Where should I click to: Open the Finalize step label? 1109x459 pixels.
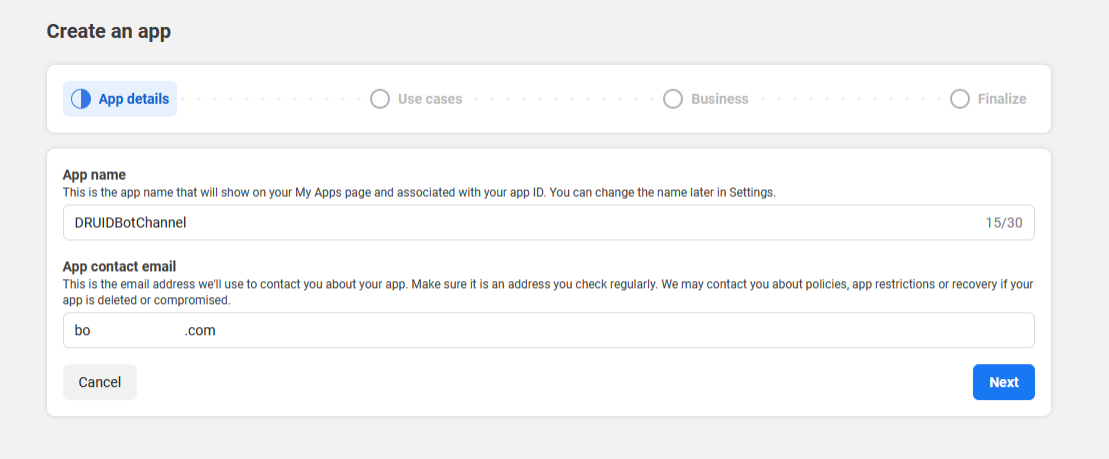pos(1002,99)
